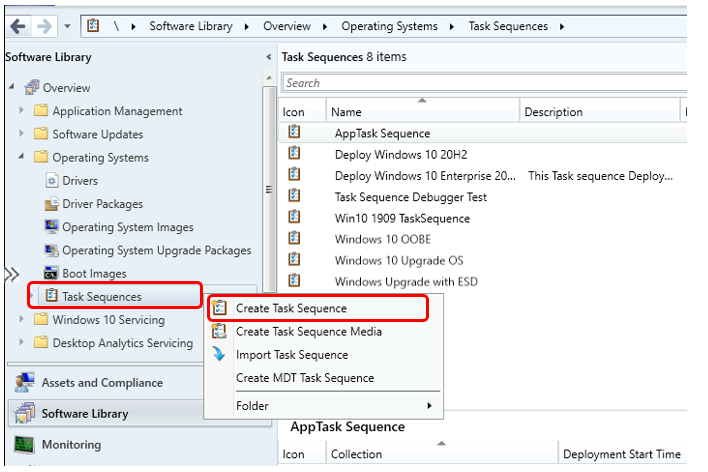Click the Import Task Sequence arrow icon
The height and width of the screenshot is (472, 708).
tap(219, 354)
